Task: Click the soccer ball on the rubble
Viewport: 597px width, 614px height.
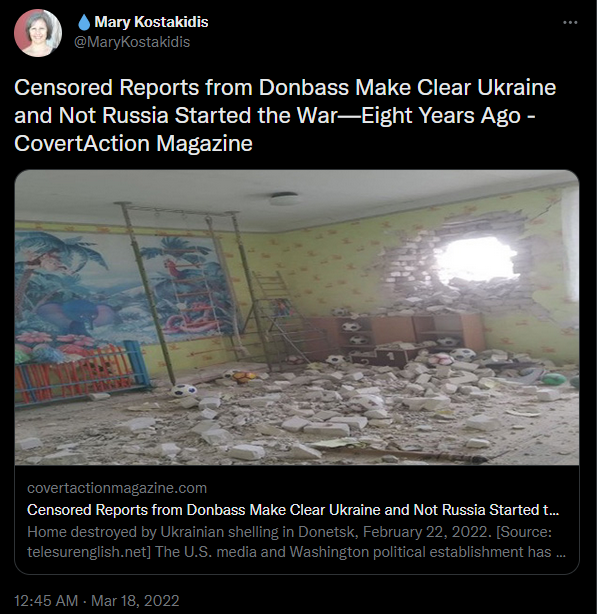Action: click(x=184, y=390)
